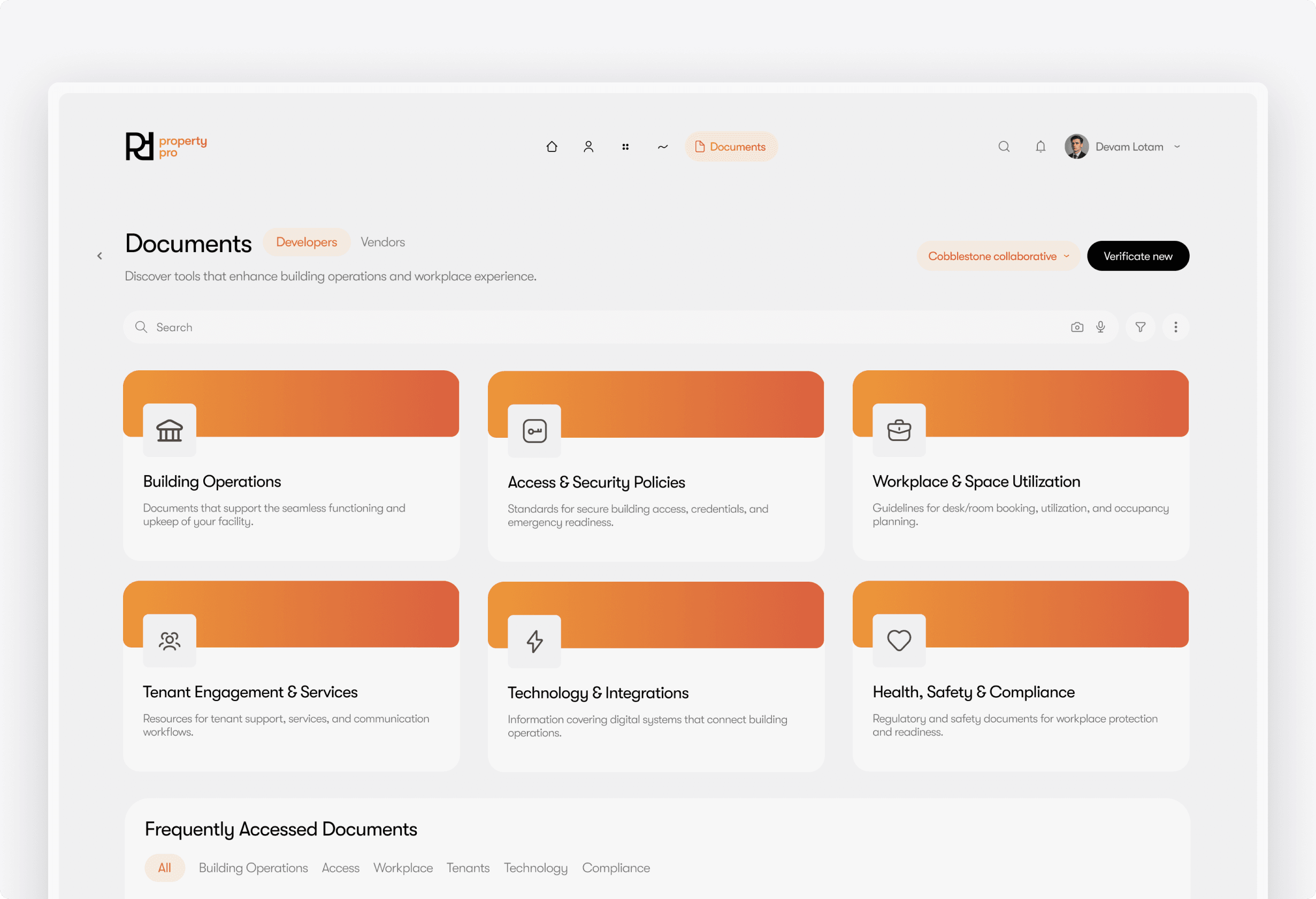Image resolution: width=1316 pixels, height=899 pixels.
Task: Open the three-dot more options menu
Action: coord(1175,327)
